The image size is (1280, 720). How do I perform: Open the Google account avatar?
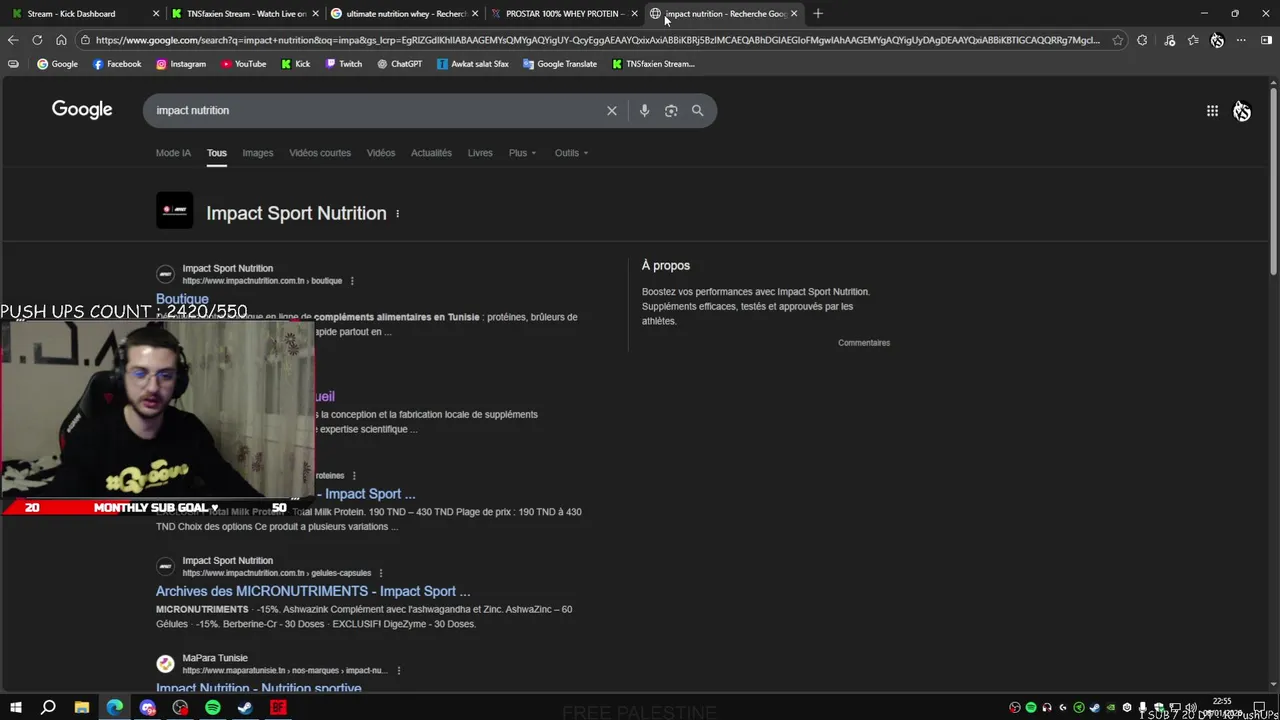tap(1241, 111)
